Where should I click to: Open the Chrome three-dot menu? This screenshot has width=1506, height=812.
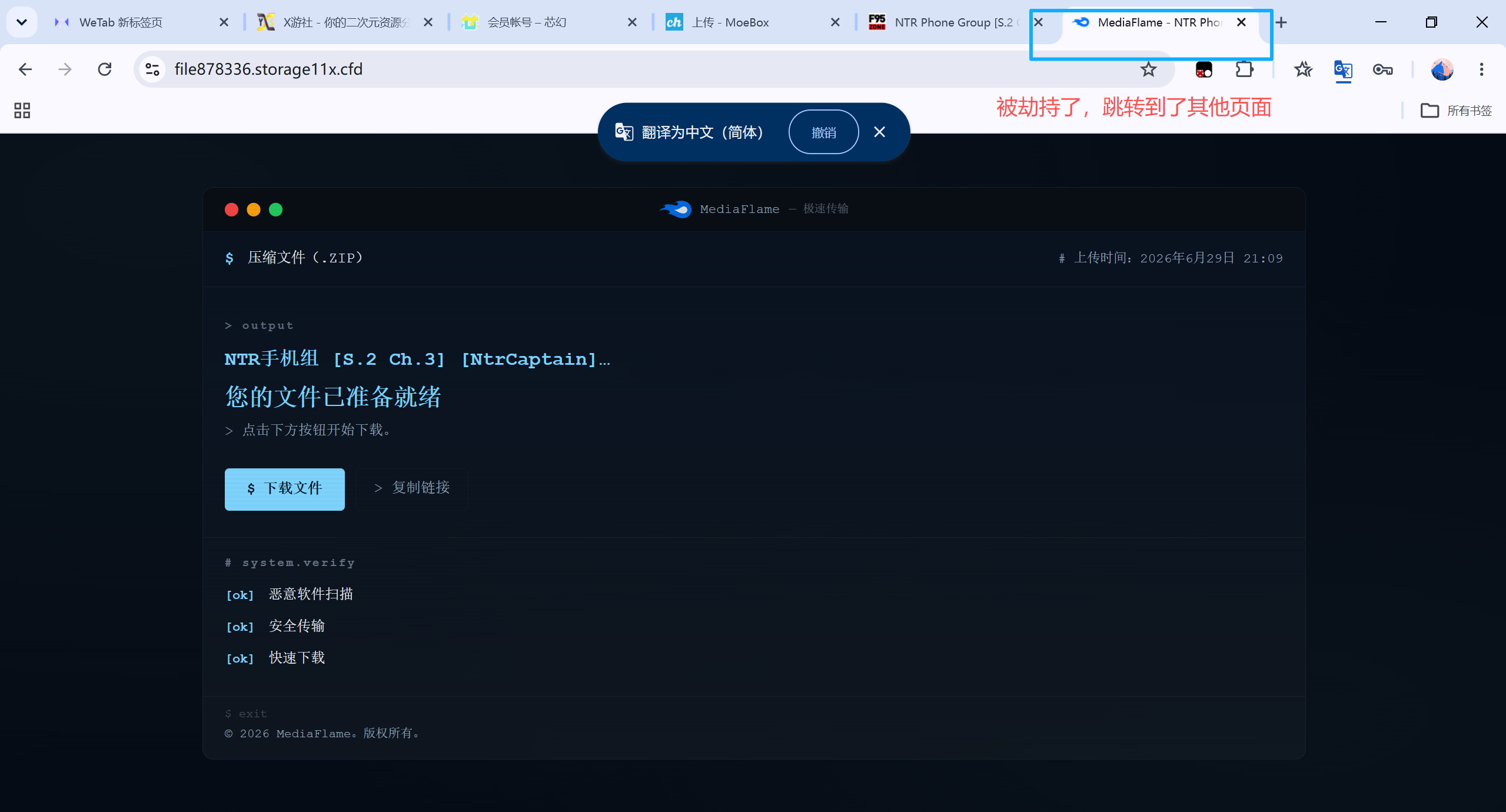pos(1482,69)
